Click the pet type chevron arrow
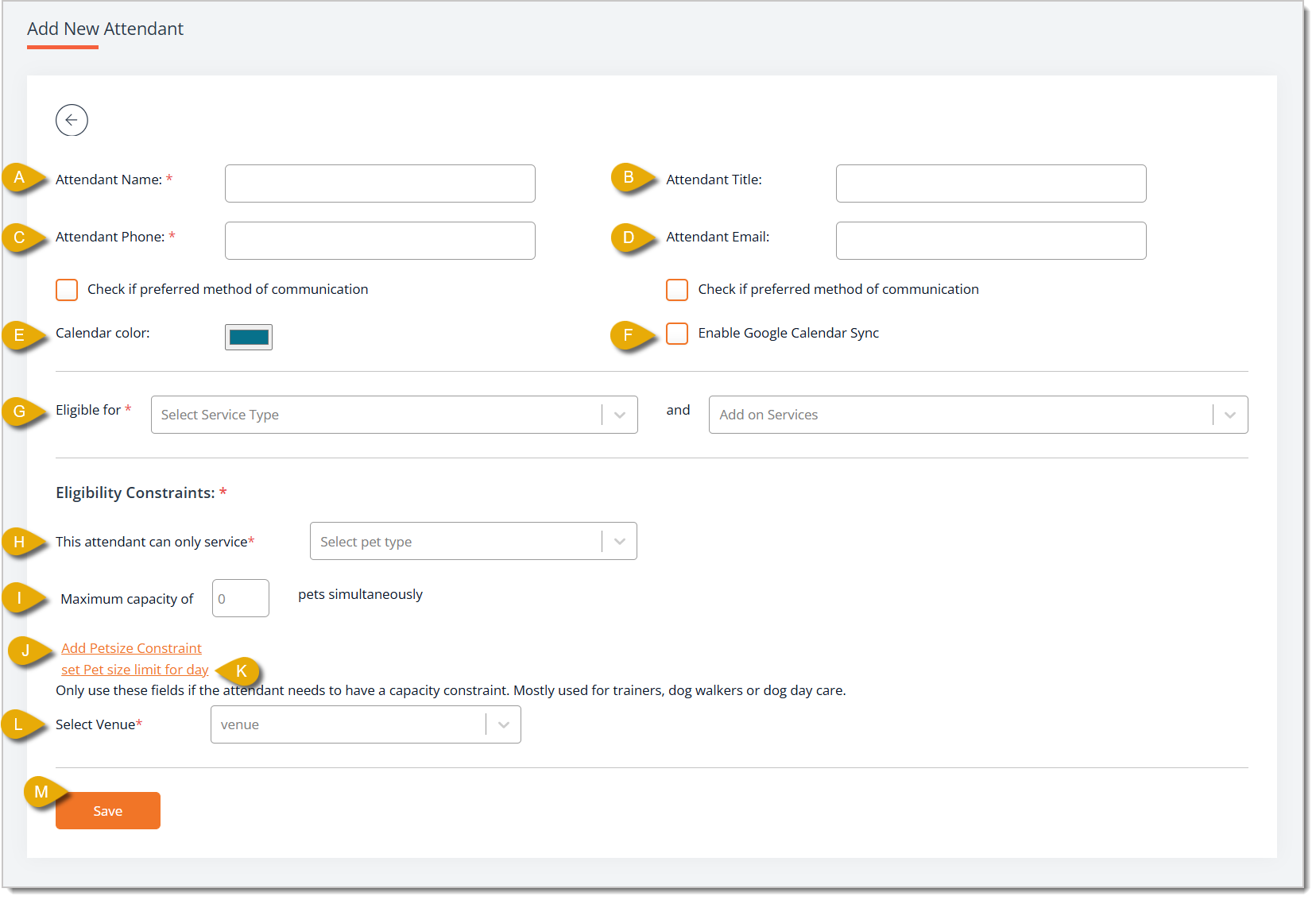Image resolution: width=1316 pixels, height=900 pixels. pyautogui.click(x=620, y=541)
